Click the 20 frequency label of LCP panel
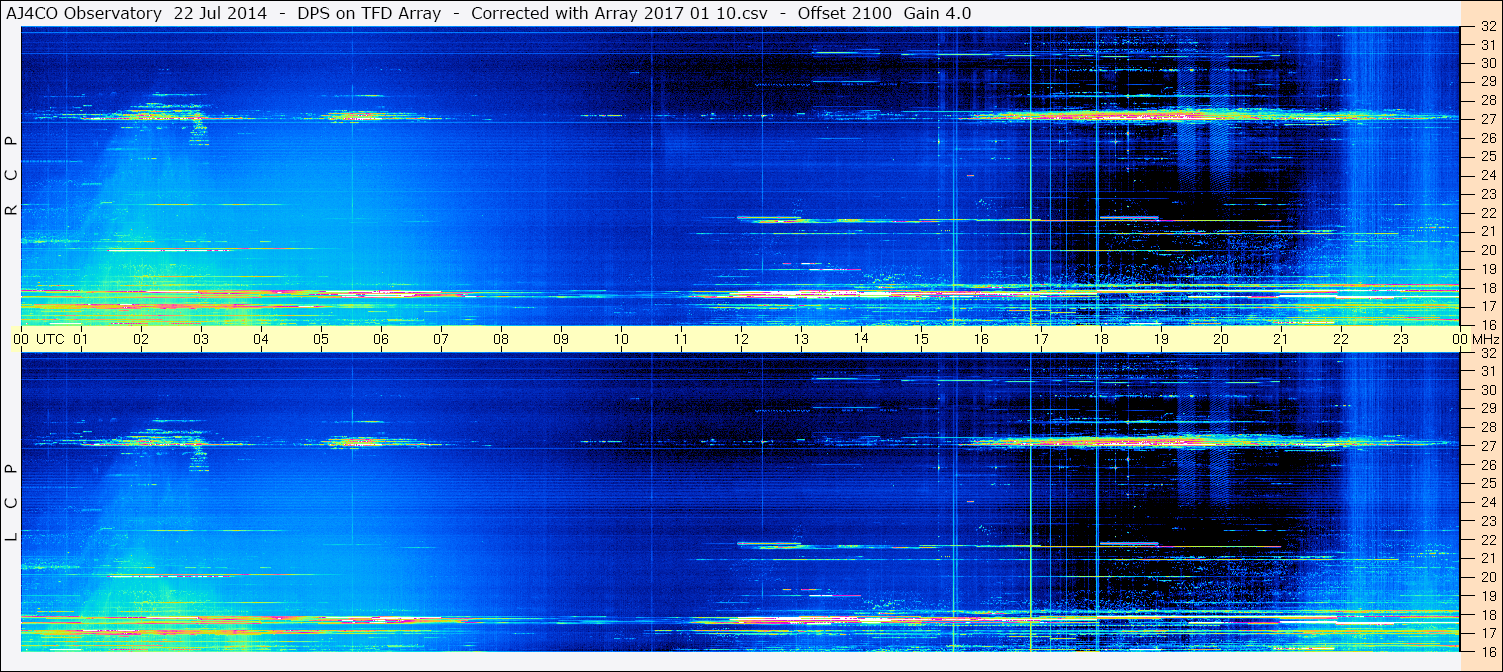The image size is (1503, 672). (1487, 577)
